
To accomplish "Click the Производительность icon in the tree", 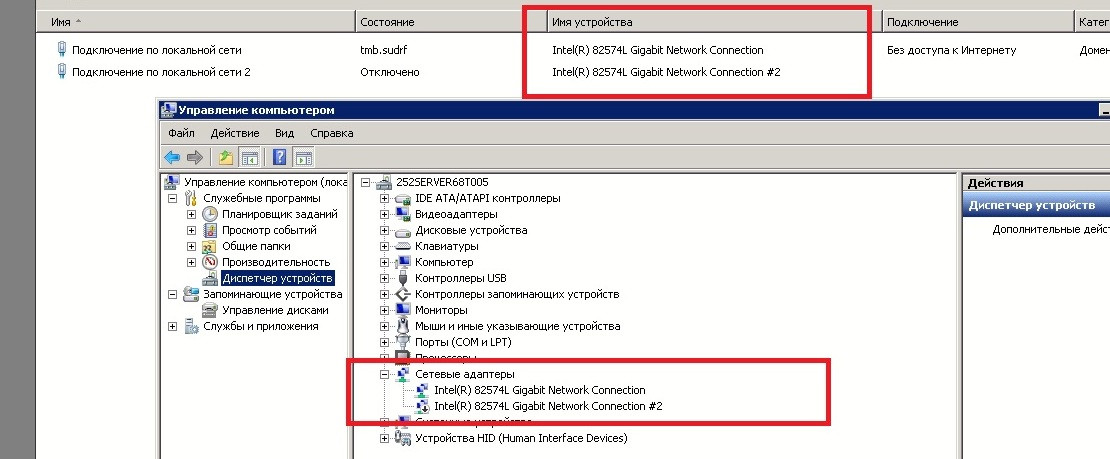I will pyautogui.click(x=210, y=262).
